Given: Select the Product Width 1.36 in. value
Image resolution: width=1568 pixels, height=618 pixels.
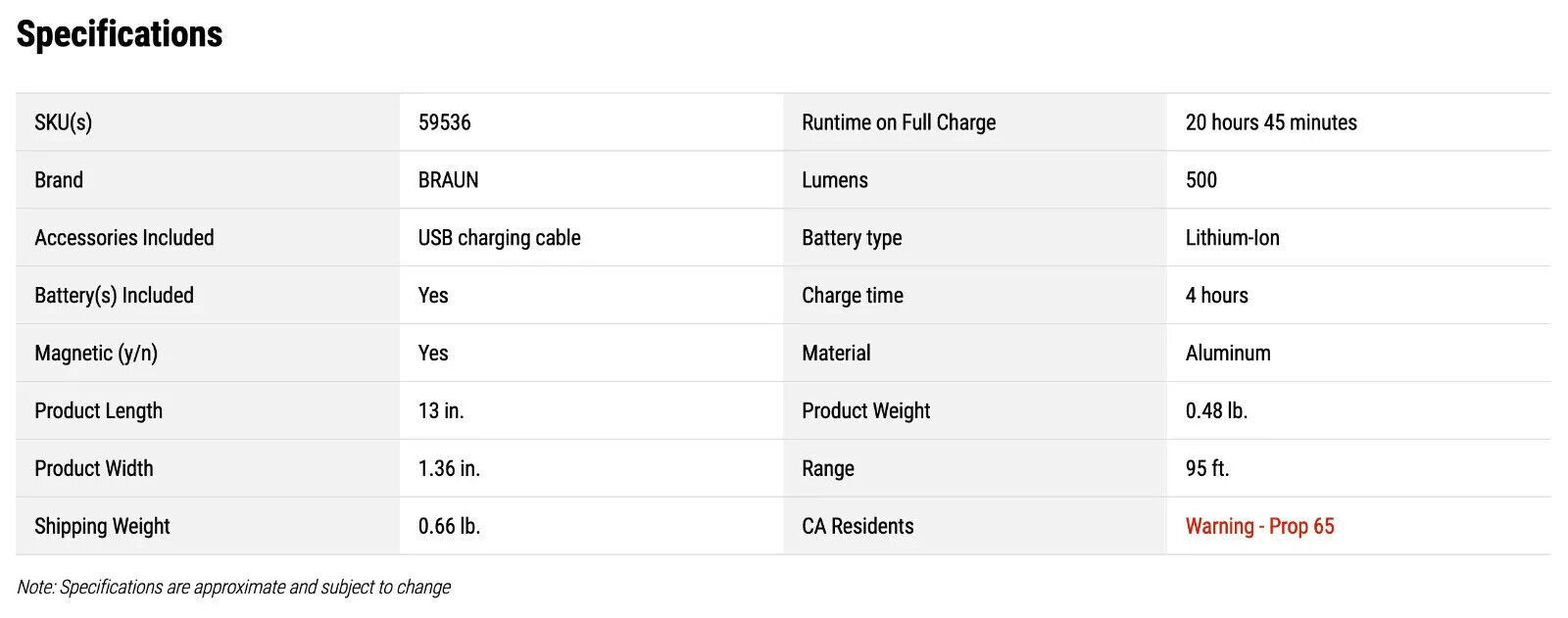Looking at the screenshot, I should 449,469.
